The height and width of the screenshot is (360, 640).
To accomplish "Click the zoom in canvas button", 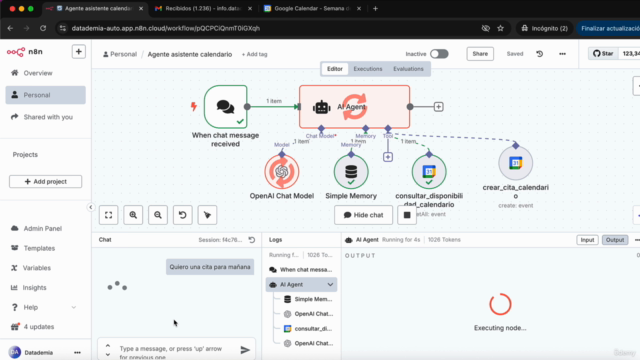I will pos(133,215).
